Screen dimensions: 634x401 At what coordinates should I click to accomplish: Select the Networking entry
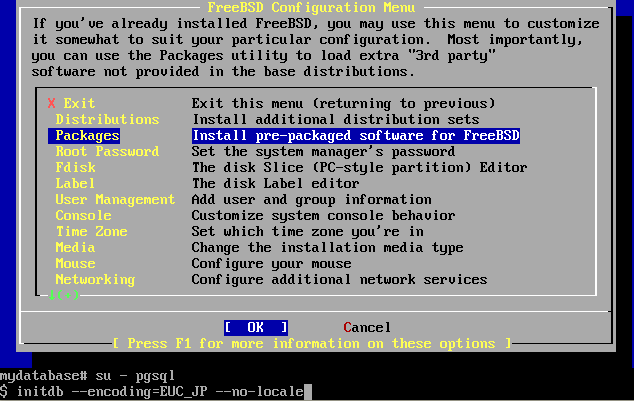[x=95, y=280]
